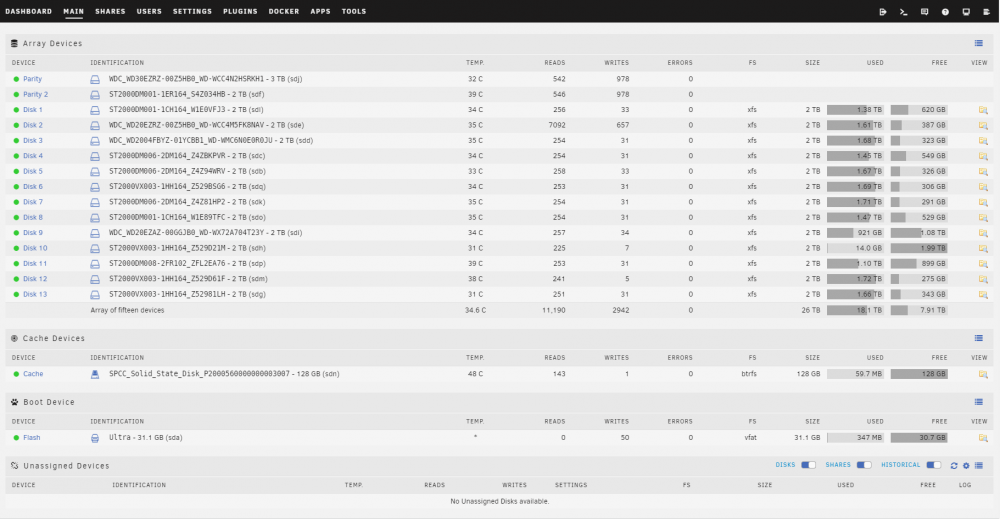Screen dimensions: 1000x519
Task: Open the Disk 6 settings link
Action: [33, 187]
